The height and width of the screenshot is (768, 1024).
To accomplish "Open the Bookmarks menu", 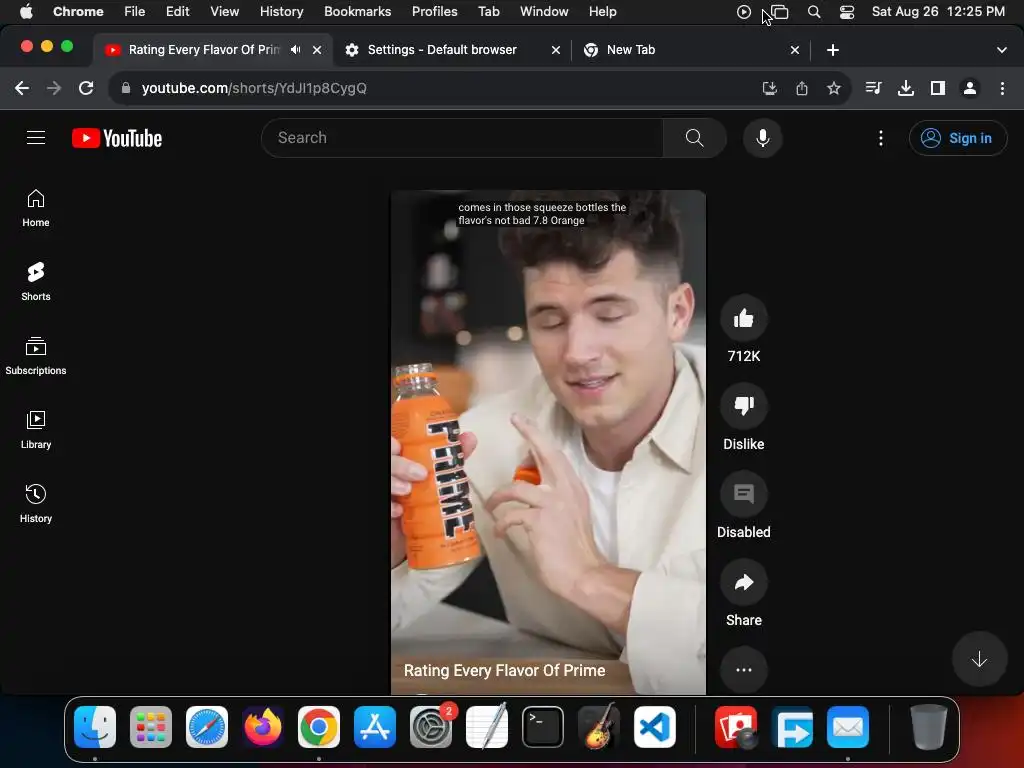I will click(357, 12).
